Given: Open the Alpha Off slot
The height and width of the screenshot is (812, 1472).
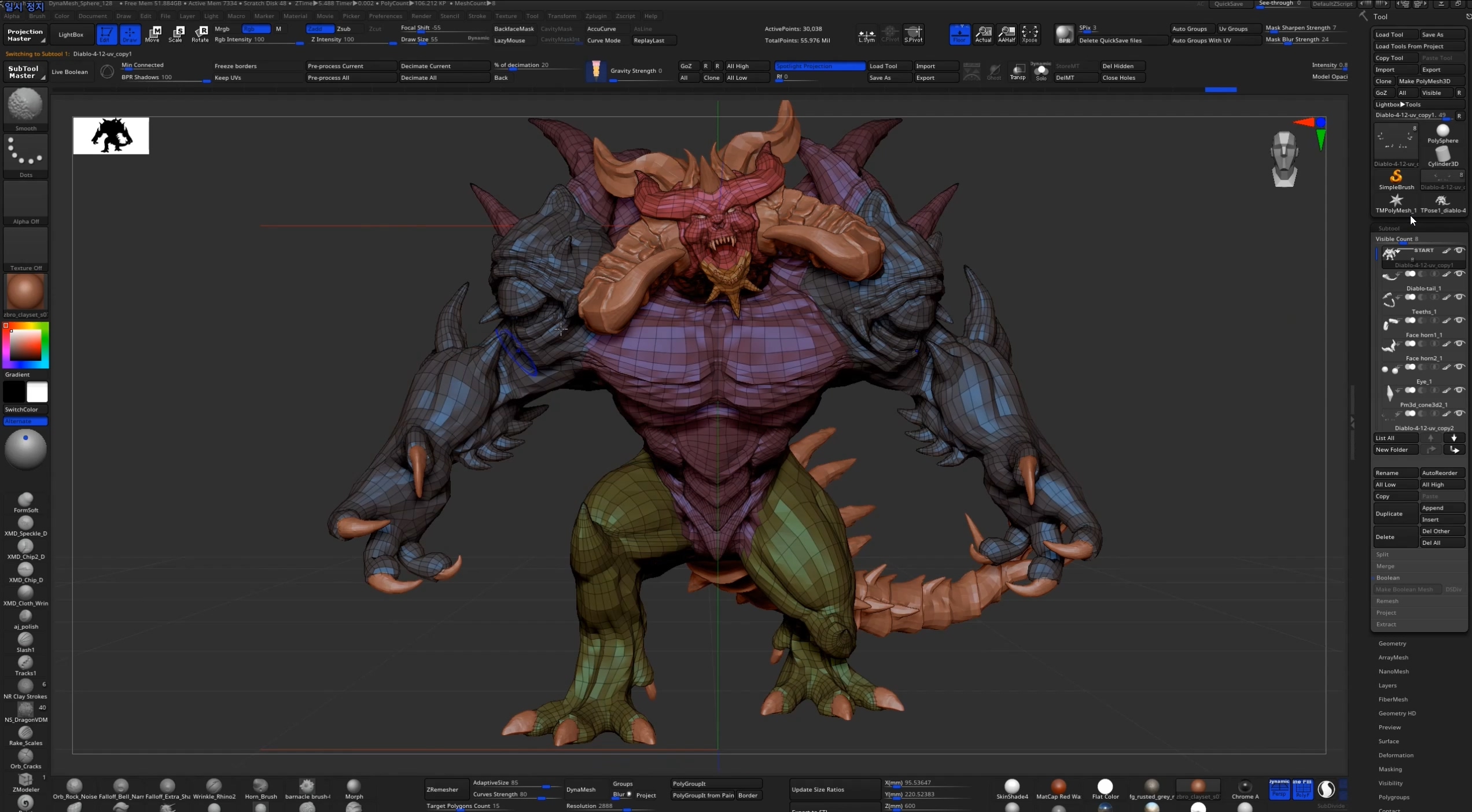Looking at the screenshot, I should pyautogui.click(x=25, y=202).
